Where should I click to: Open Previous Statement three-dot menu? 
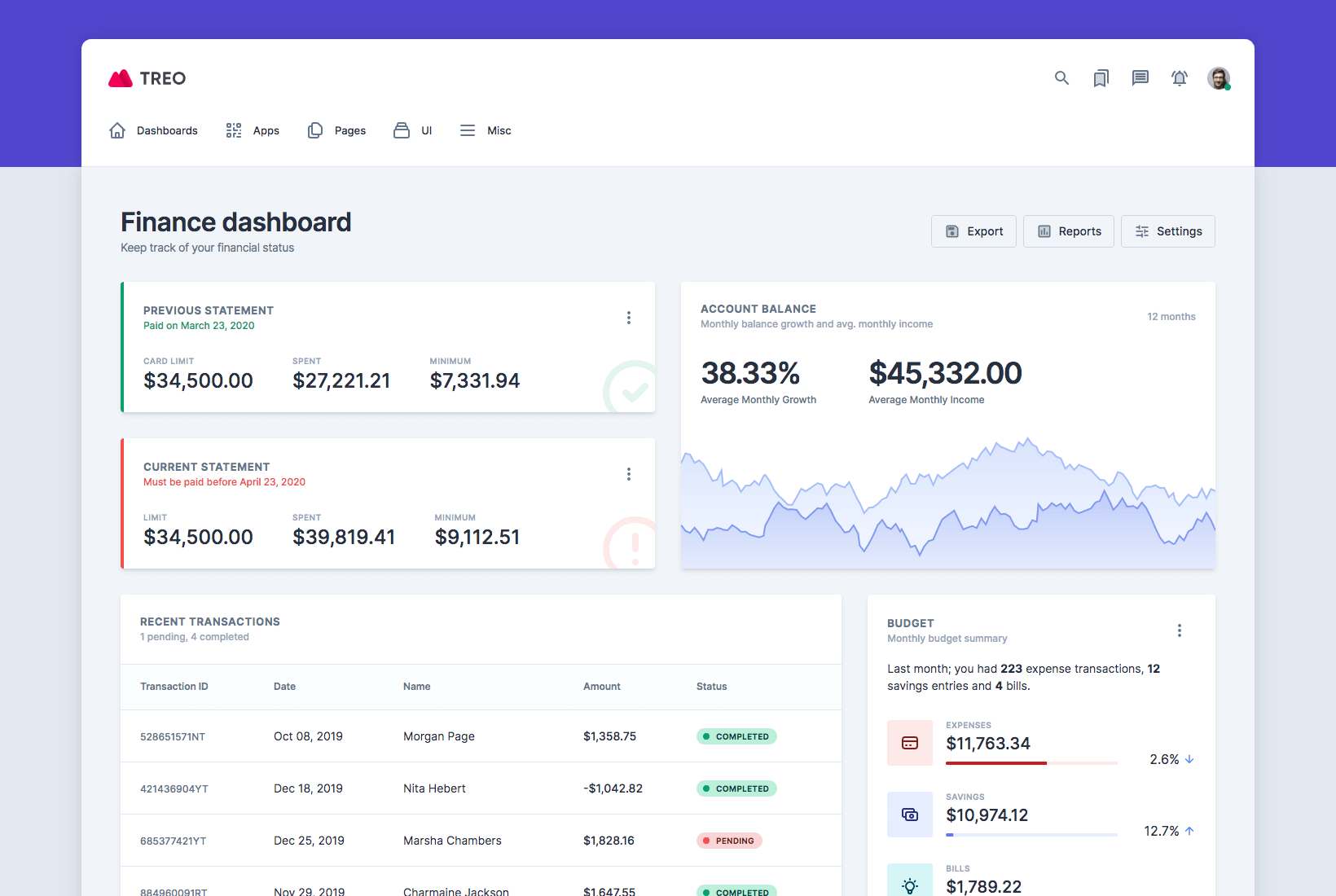tap(629, 318)
